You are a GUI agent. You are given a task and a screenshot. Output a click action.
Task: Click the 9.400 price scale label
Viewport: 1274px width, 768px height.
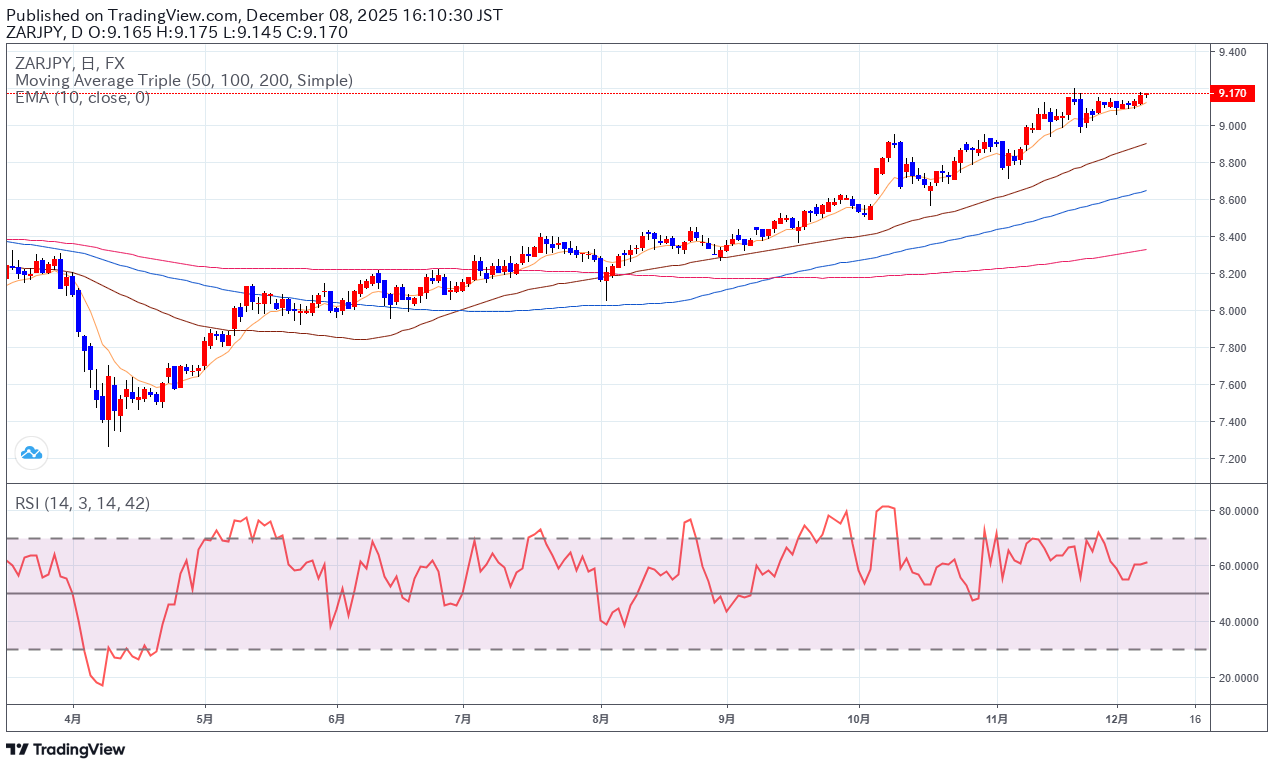click(x=1231, y=52)
